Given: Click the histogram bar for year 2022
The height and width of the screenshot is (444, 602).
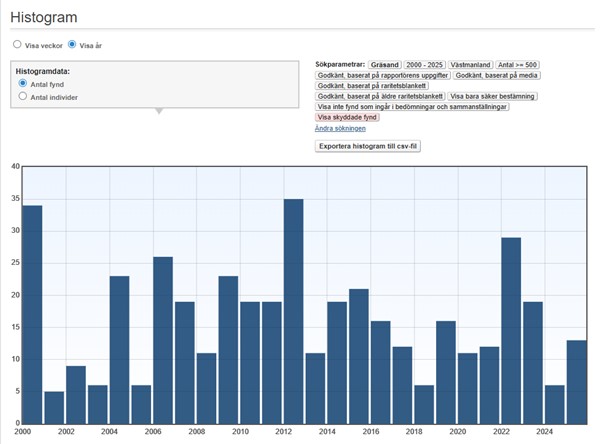Looking at the screenshot, I should coord(511,329).
